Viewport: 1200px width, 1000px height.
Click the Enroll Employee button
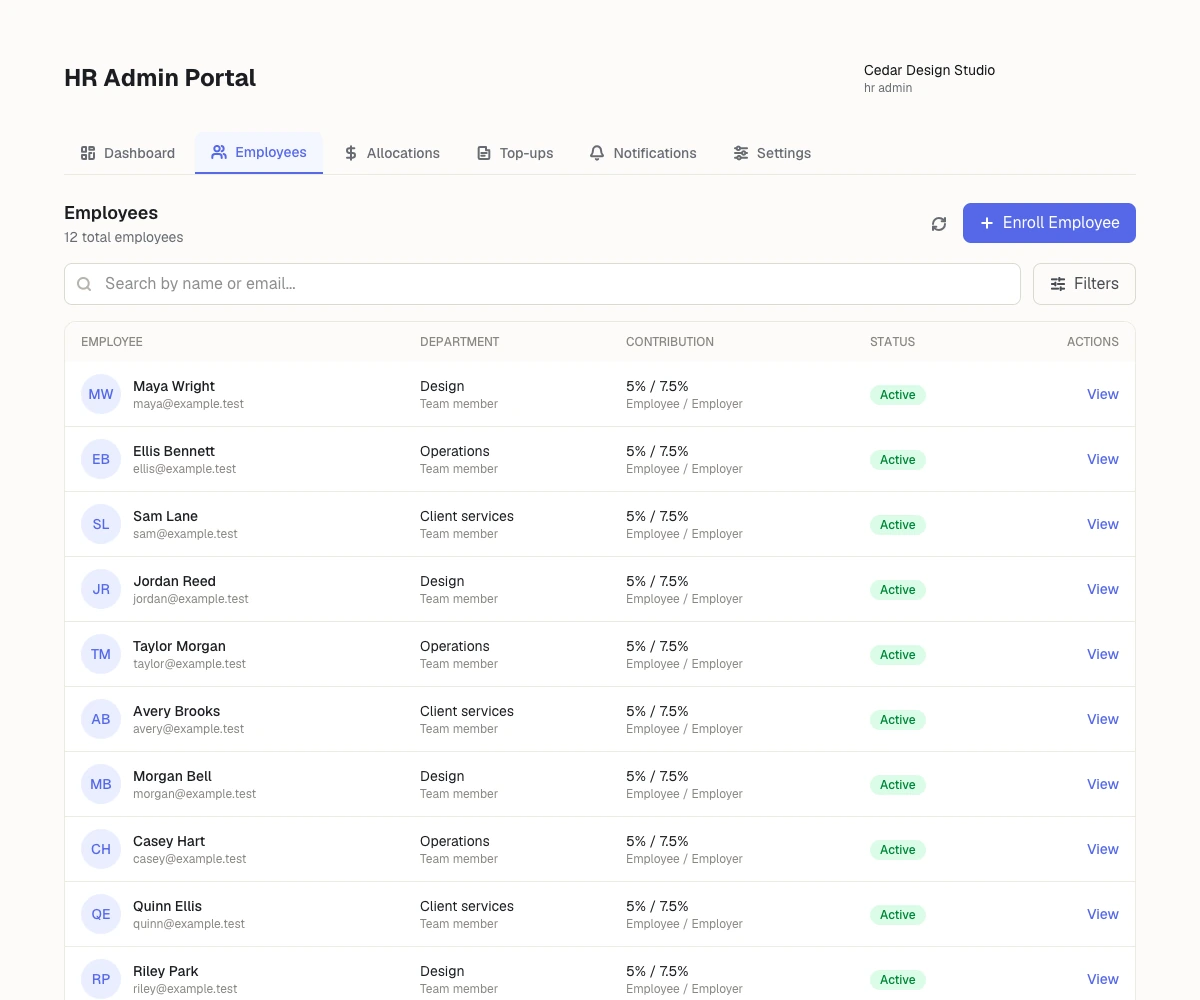click(x=1049, y=223)
